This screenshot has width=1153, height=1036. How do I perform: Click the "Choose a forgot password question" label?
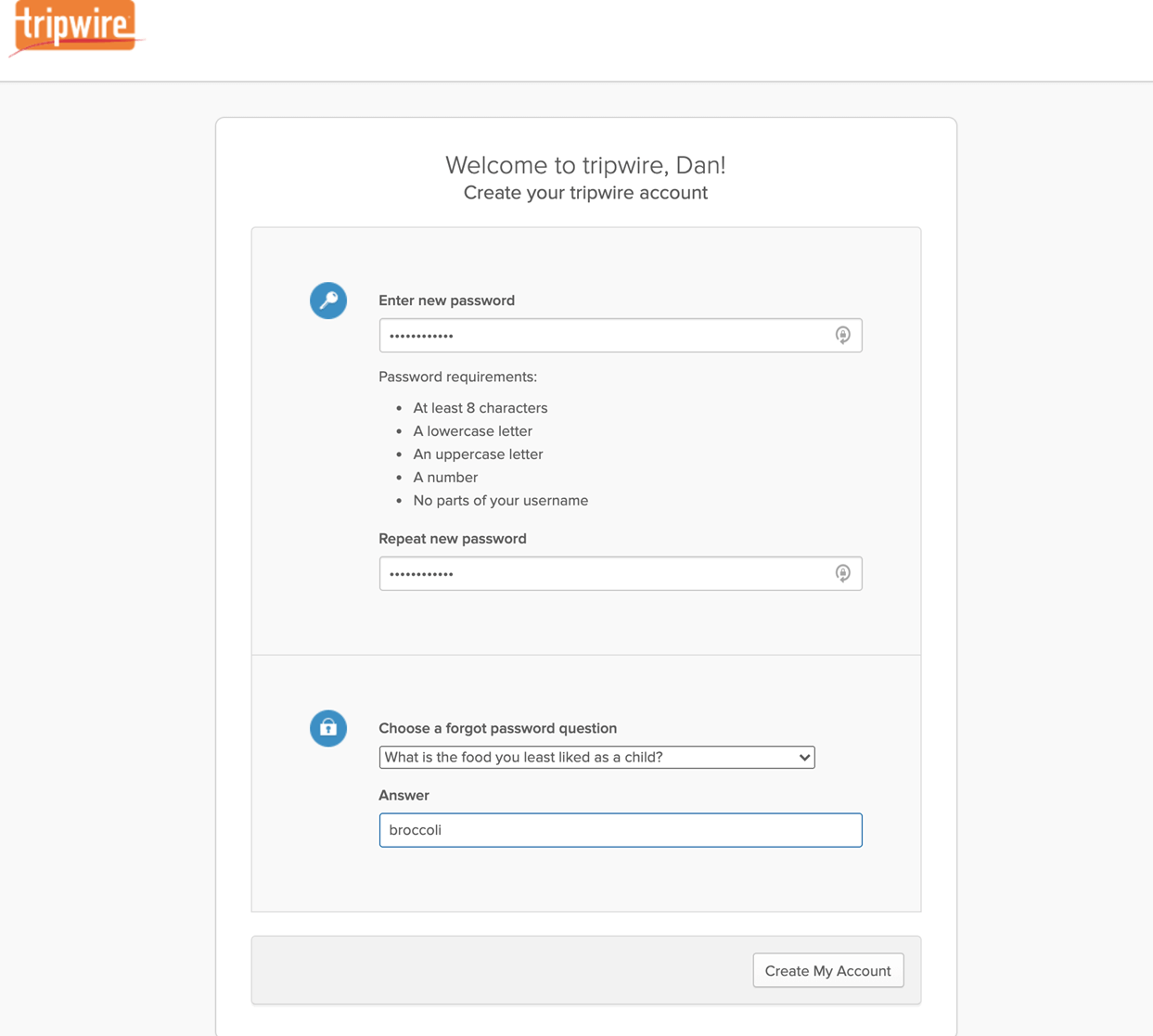coord(498,728)
